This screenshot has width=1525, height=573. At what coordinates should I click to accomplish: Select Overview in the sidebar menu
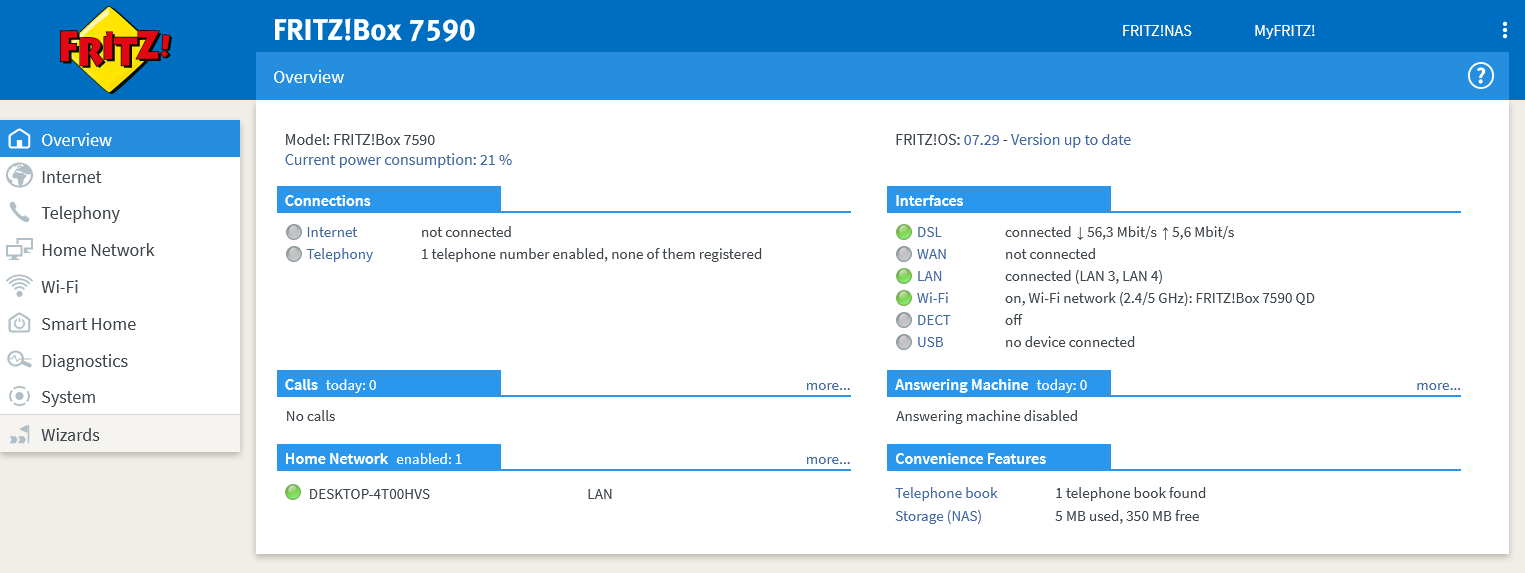(x=120, y=139)
